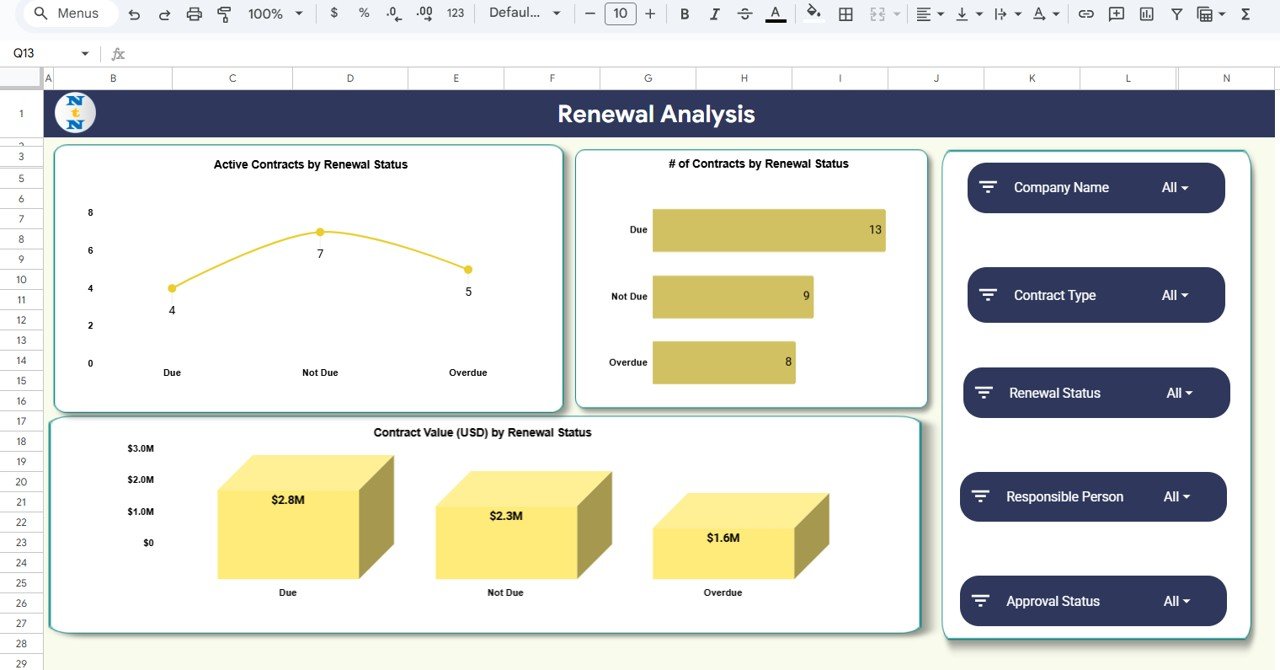Undo the last change
The image size is (1280, 670).
tap(135, 14)
